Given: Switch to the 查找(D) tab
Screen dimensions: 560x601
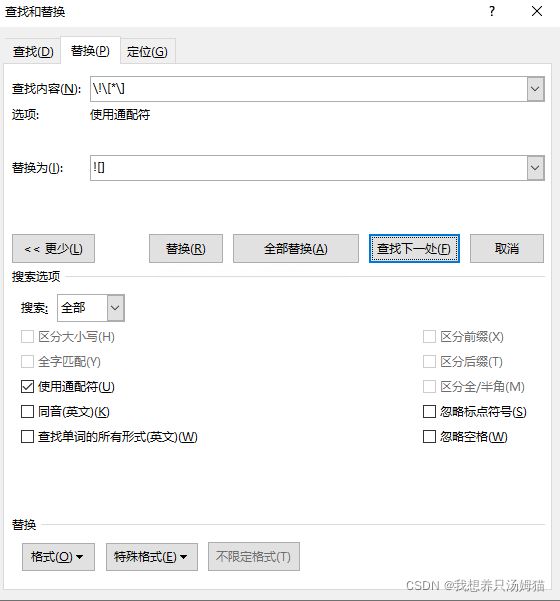Looking at the screenshot, I should 33,51.
